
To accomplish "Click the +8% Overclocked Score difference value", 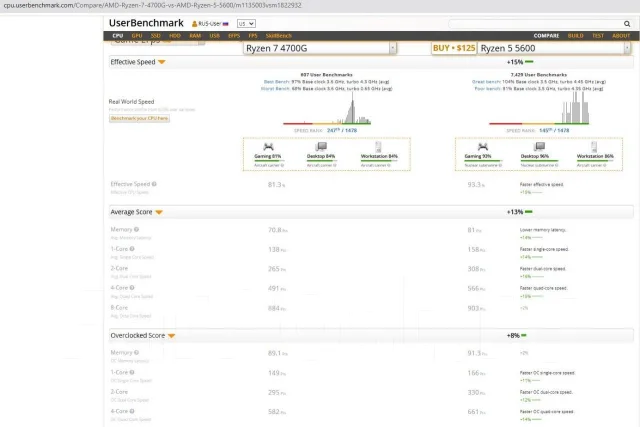I will point(513,336).
